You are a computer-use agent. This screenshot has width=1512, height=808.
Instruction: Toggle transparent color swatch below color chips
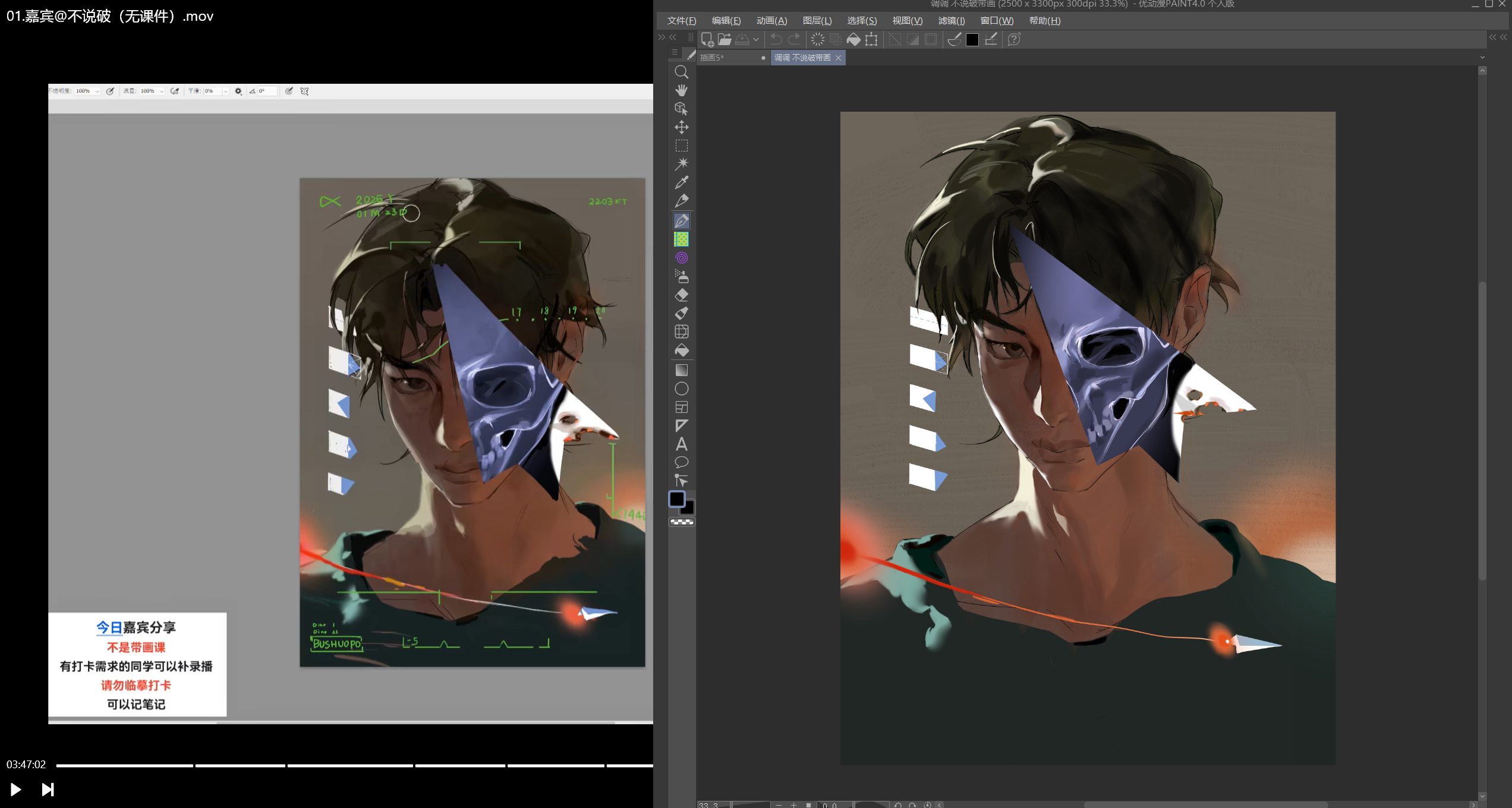click(682, 522)
